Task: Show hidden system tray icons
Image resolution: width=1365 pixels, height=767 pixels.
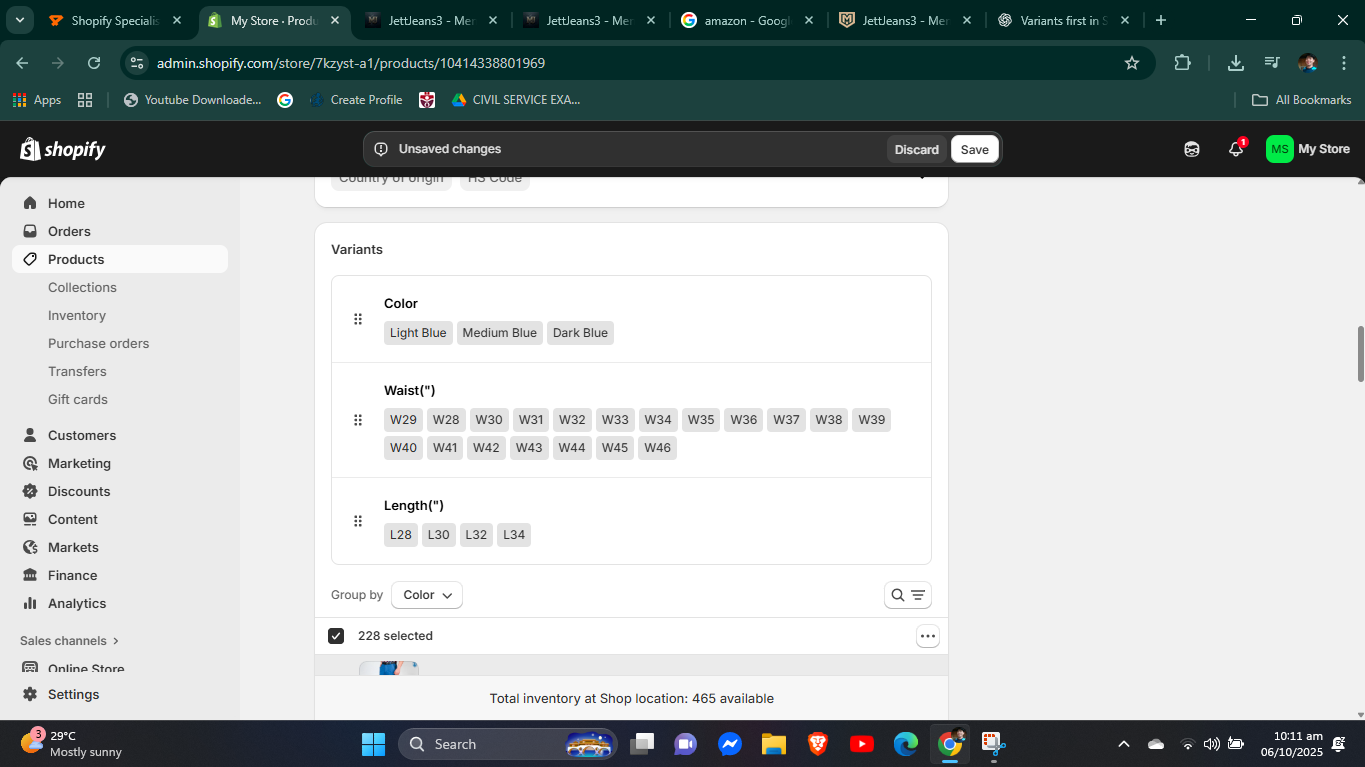Action: click(x=1123, y=744)
